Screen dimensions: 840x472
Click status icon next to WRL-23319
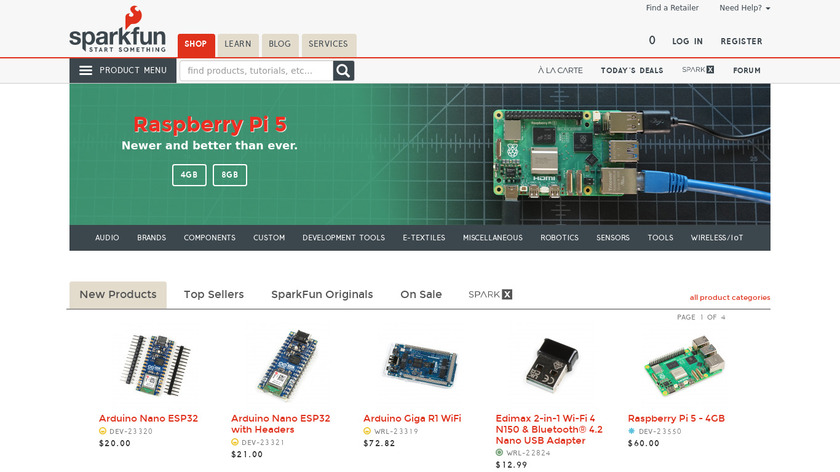tap(367, 431)
